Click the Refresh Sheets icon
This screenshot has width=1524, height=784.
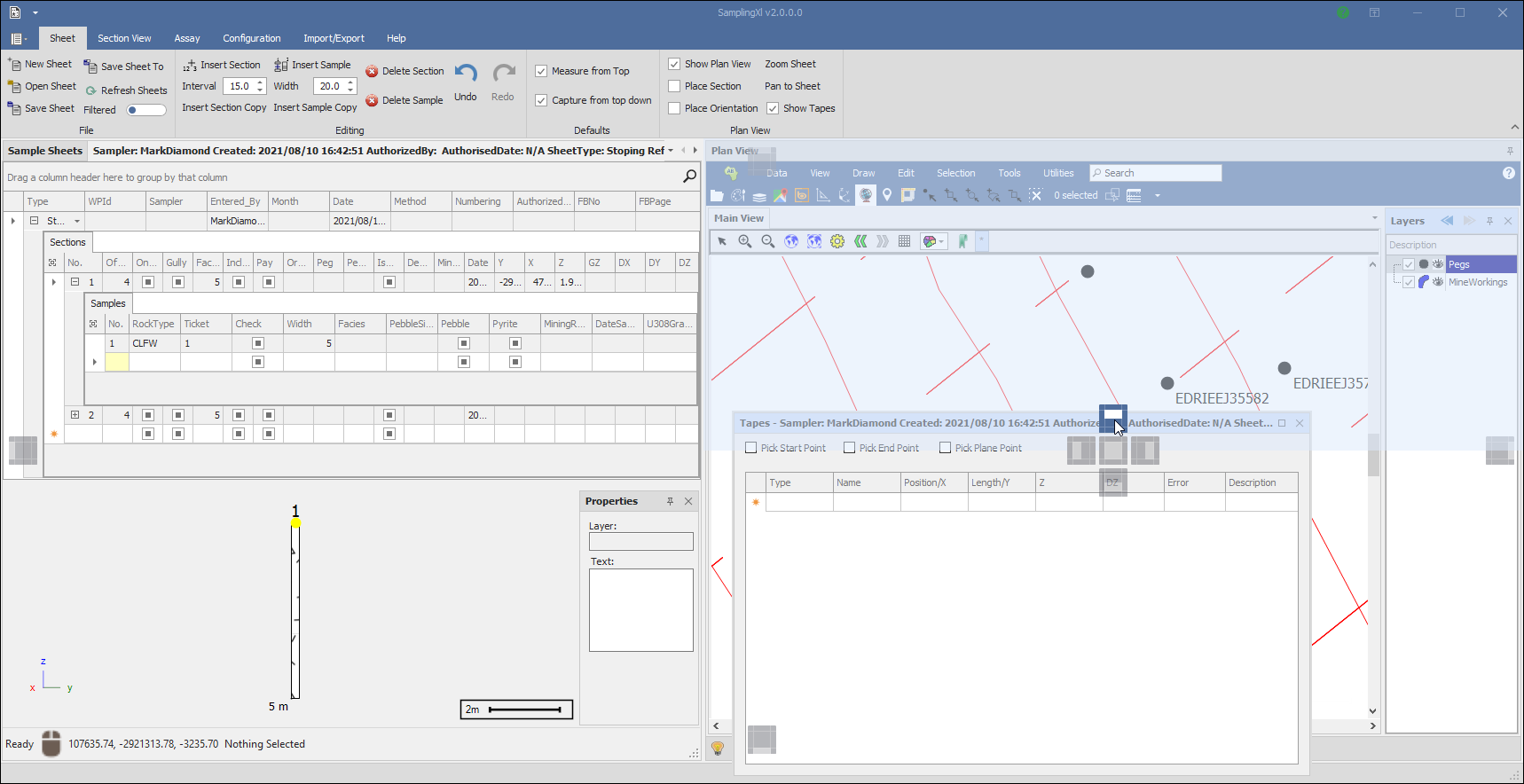coord(91,90)
